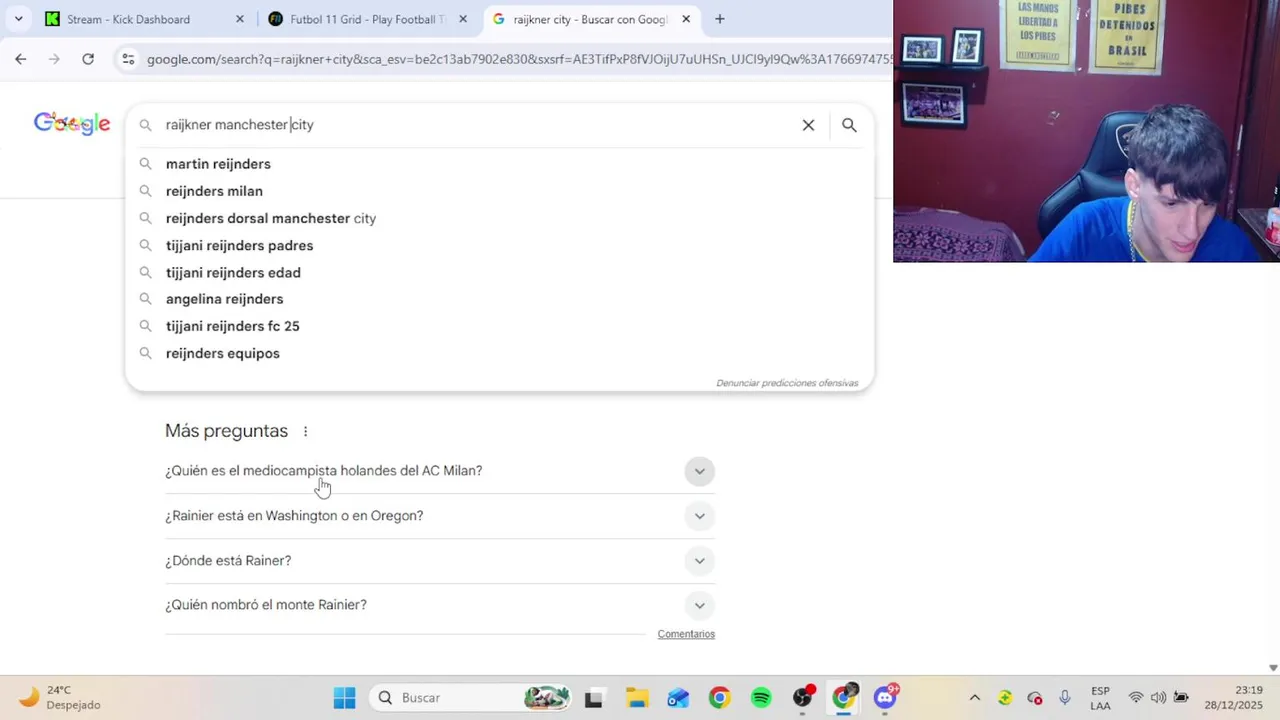The width and height of the screenshot is (1280, 720).
Task: Open battery status tray icon
Action: 1181,698
